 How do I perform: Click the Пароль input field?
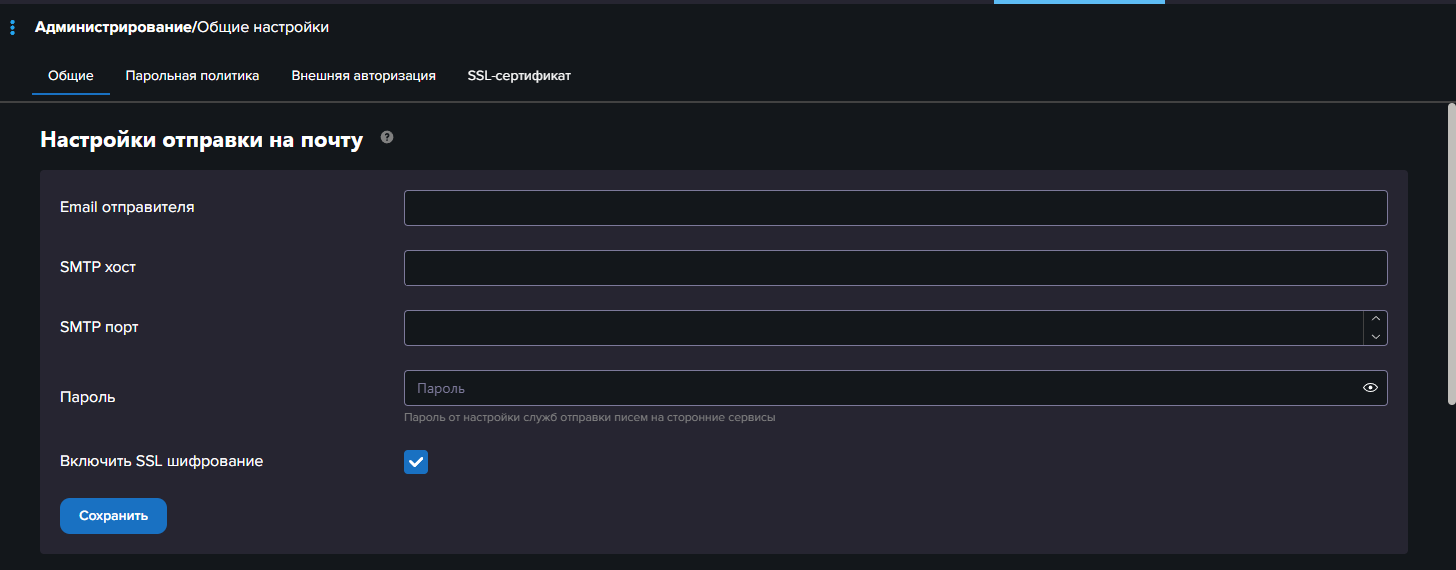[880, 388]
